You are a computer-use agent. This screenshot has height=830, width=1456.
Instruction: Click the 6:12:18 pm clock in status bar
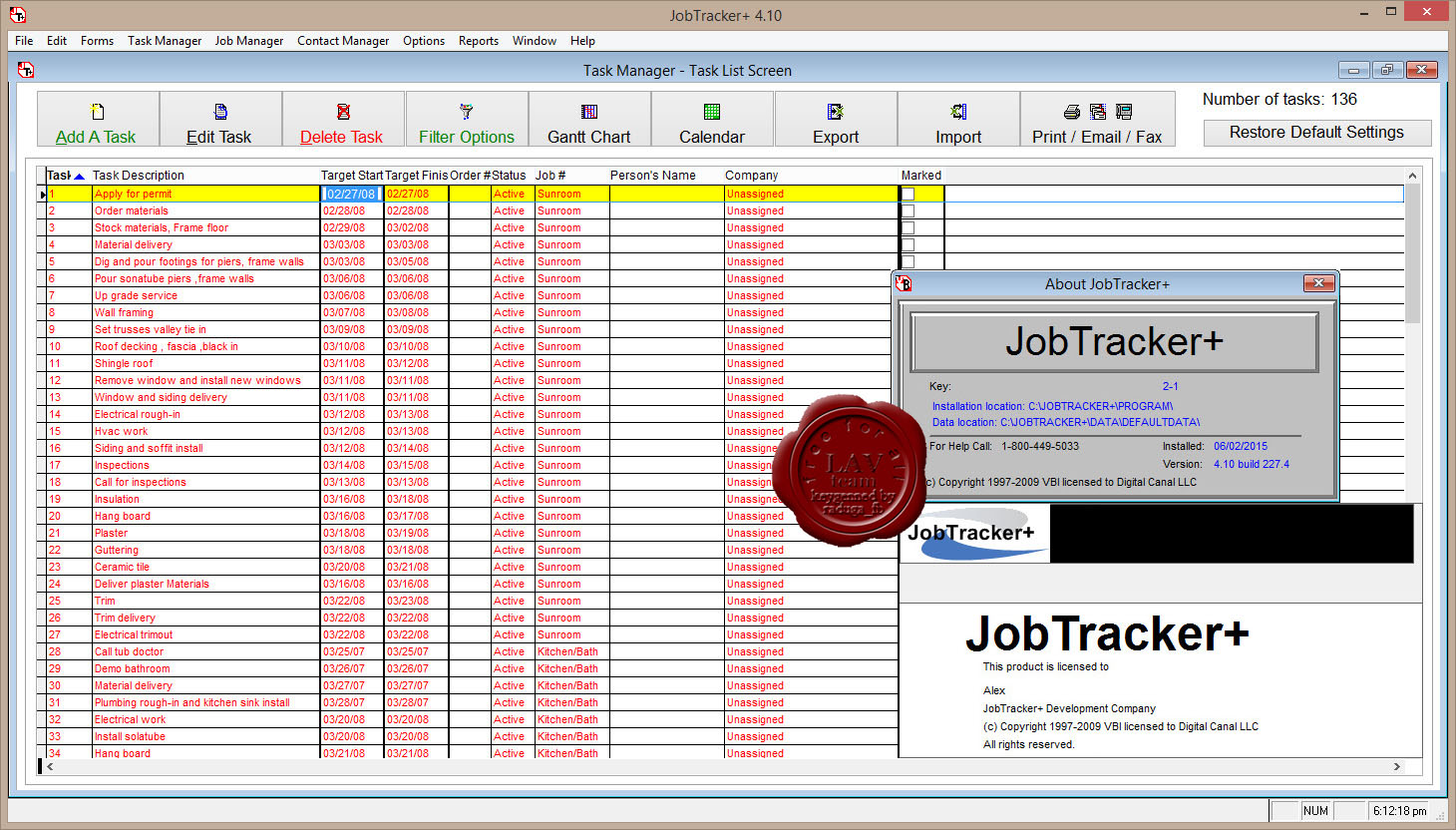tap(1399, 811)
